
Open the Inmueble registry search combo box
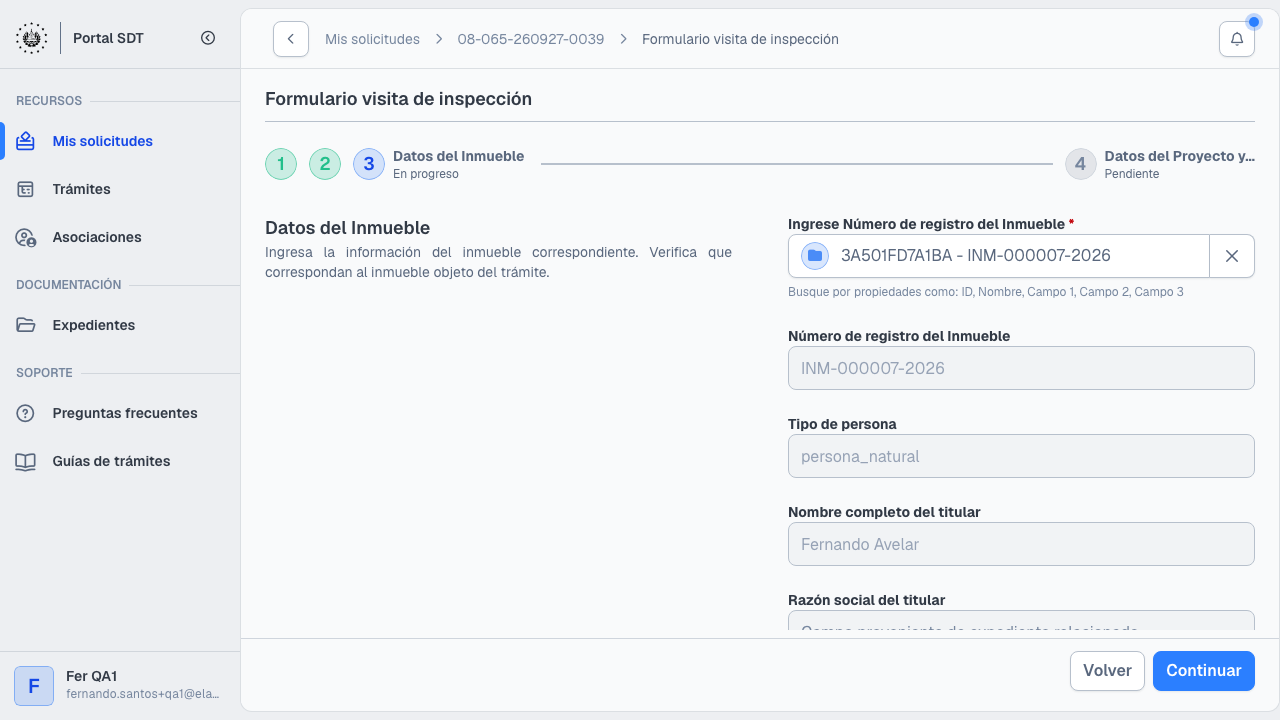point(1000,256)
